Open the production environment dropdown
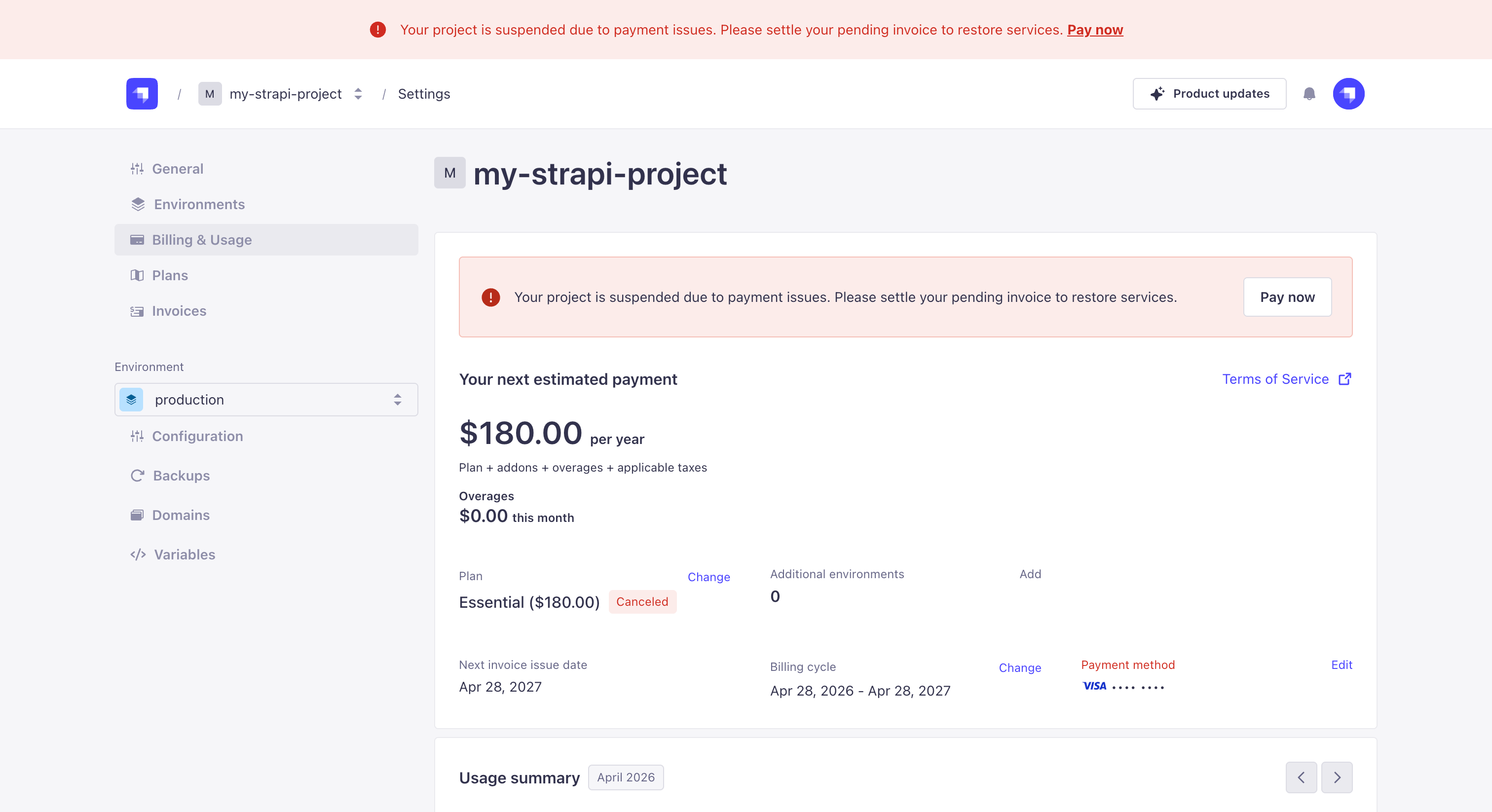 coord(266,400)
